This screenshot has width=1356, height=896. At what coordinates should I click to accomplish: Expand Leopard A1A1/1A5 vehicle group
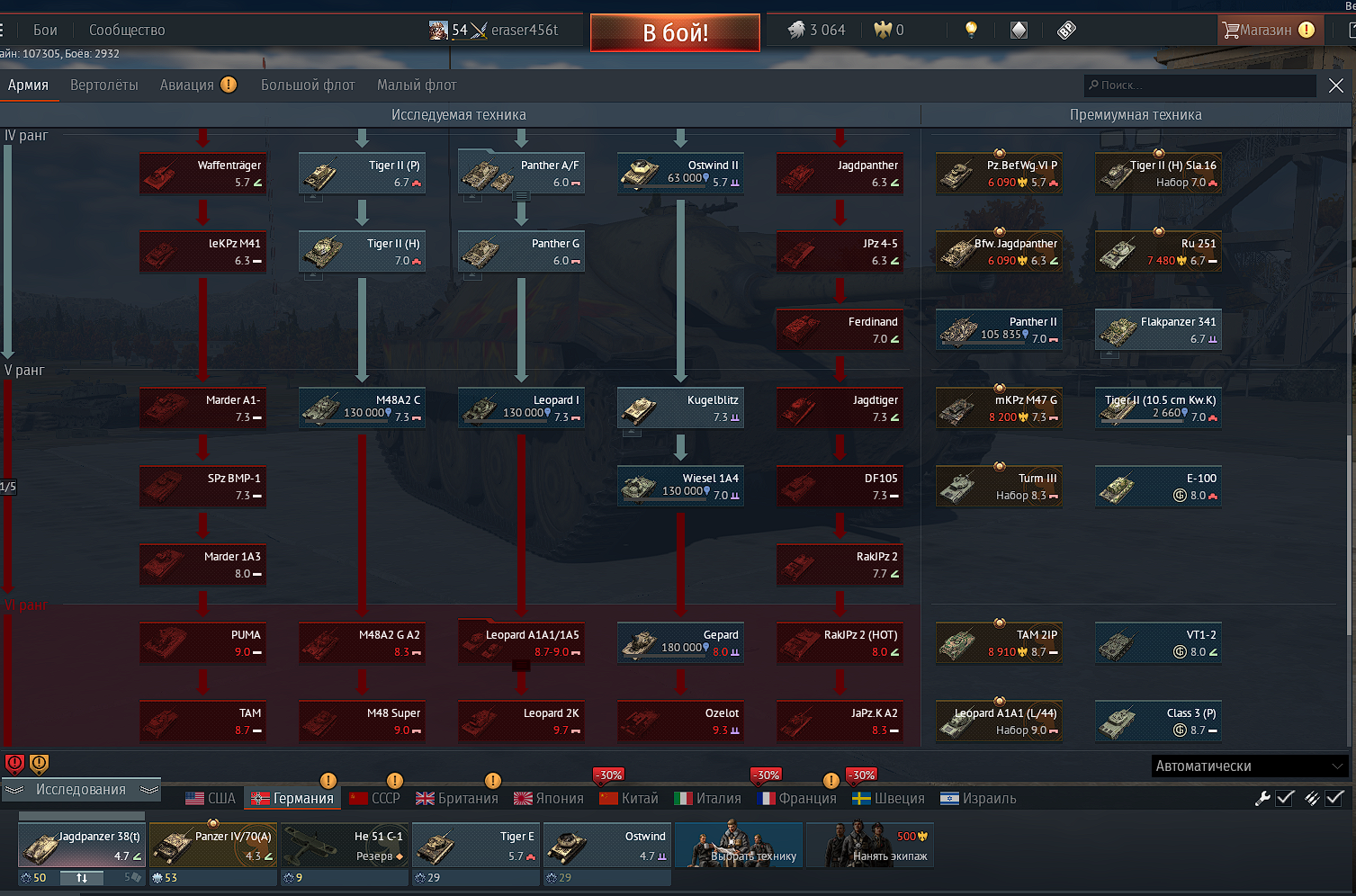click(521, 666)
